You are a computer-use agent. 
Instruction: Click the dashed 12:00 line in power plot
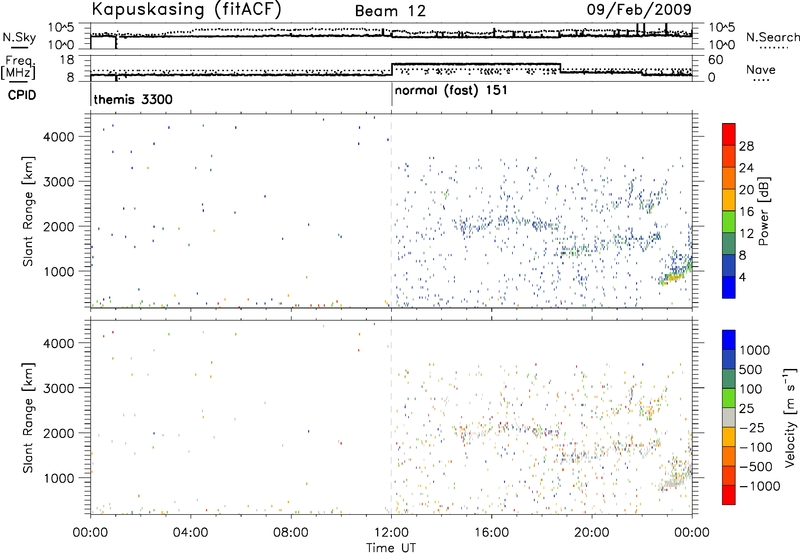(391, 211)
